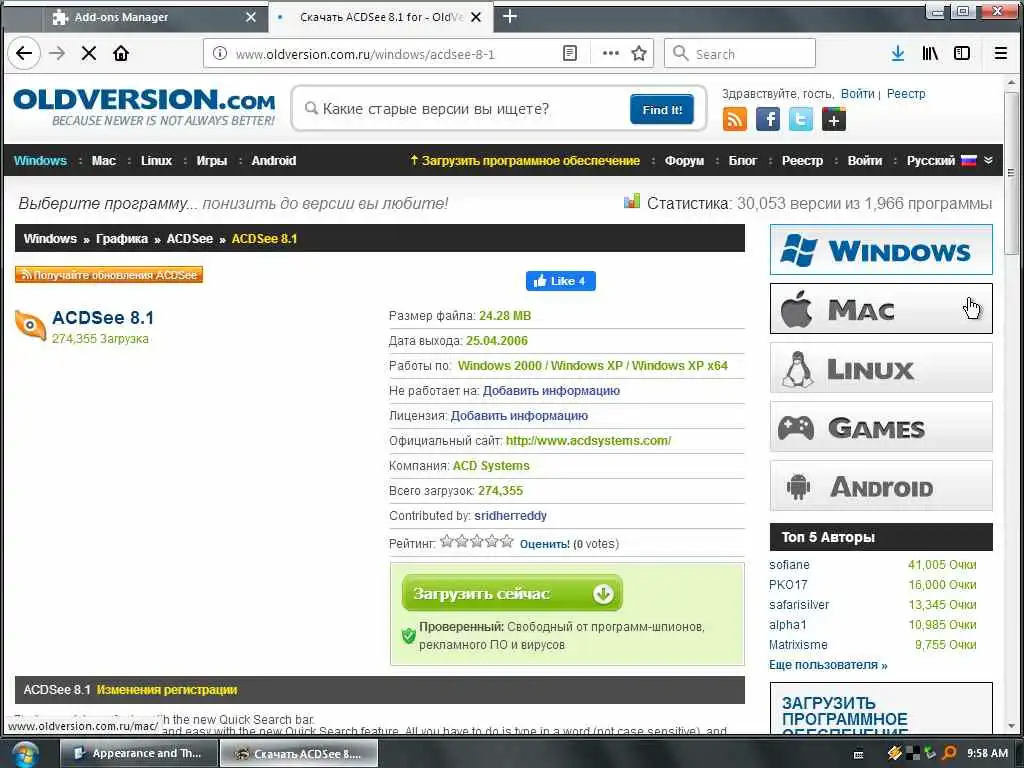Select Mac in the site navigation bar

(104, 161)
